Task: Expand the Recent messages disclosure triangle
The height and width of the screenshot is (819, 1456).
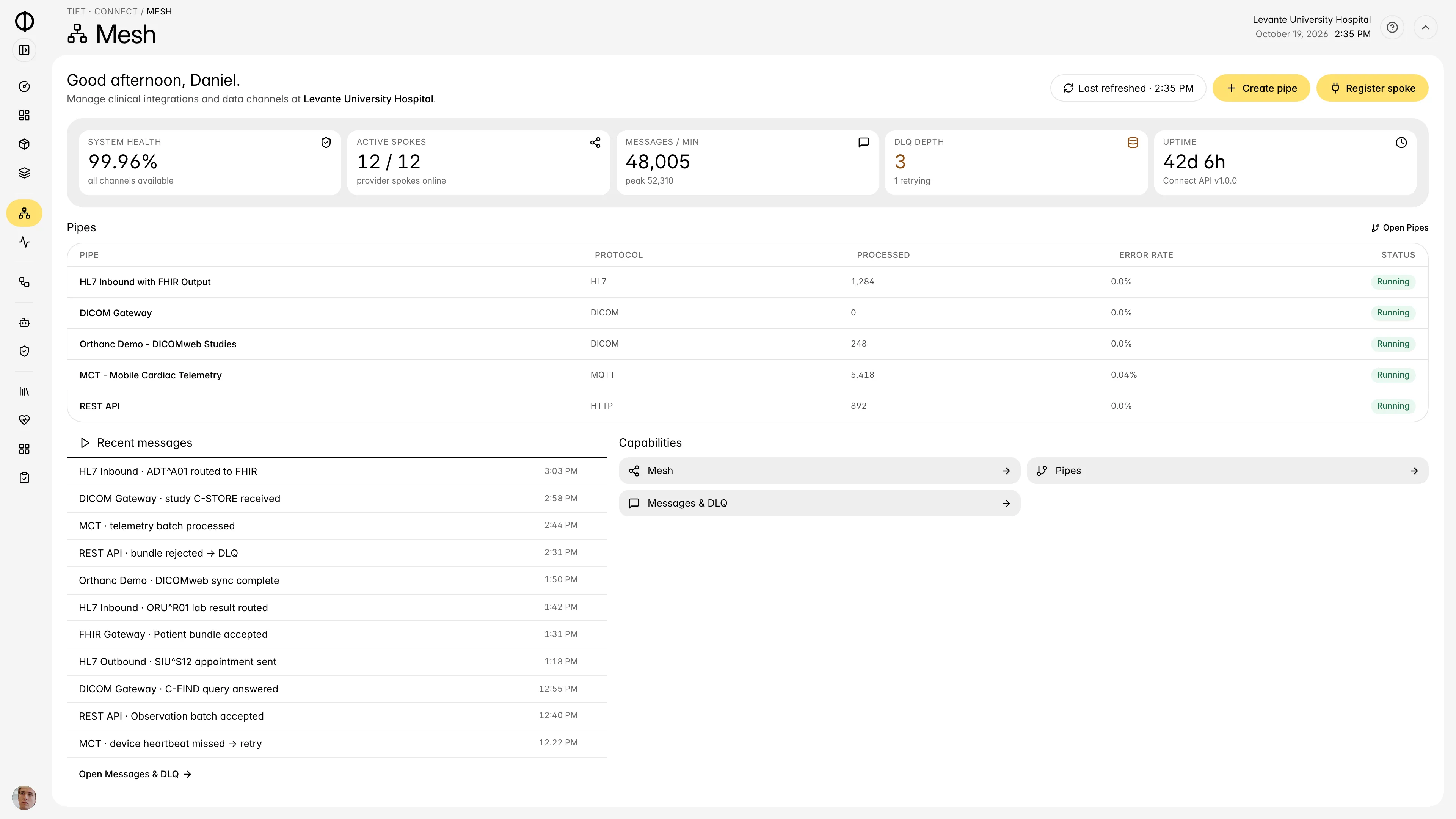Action: click(85, 443)
